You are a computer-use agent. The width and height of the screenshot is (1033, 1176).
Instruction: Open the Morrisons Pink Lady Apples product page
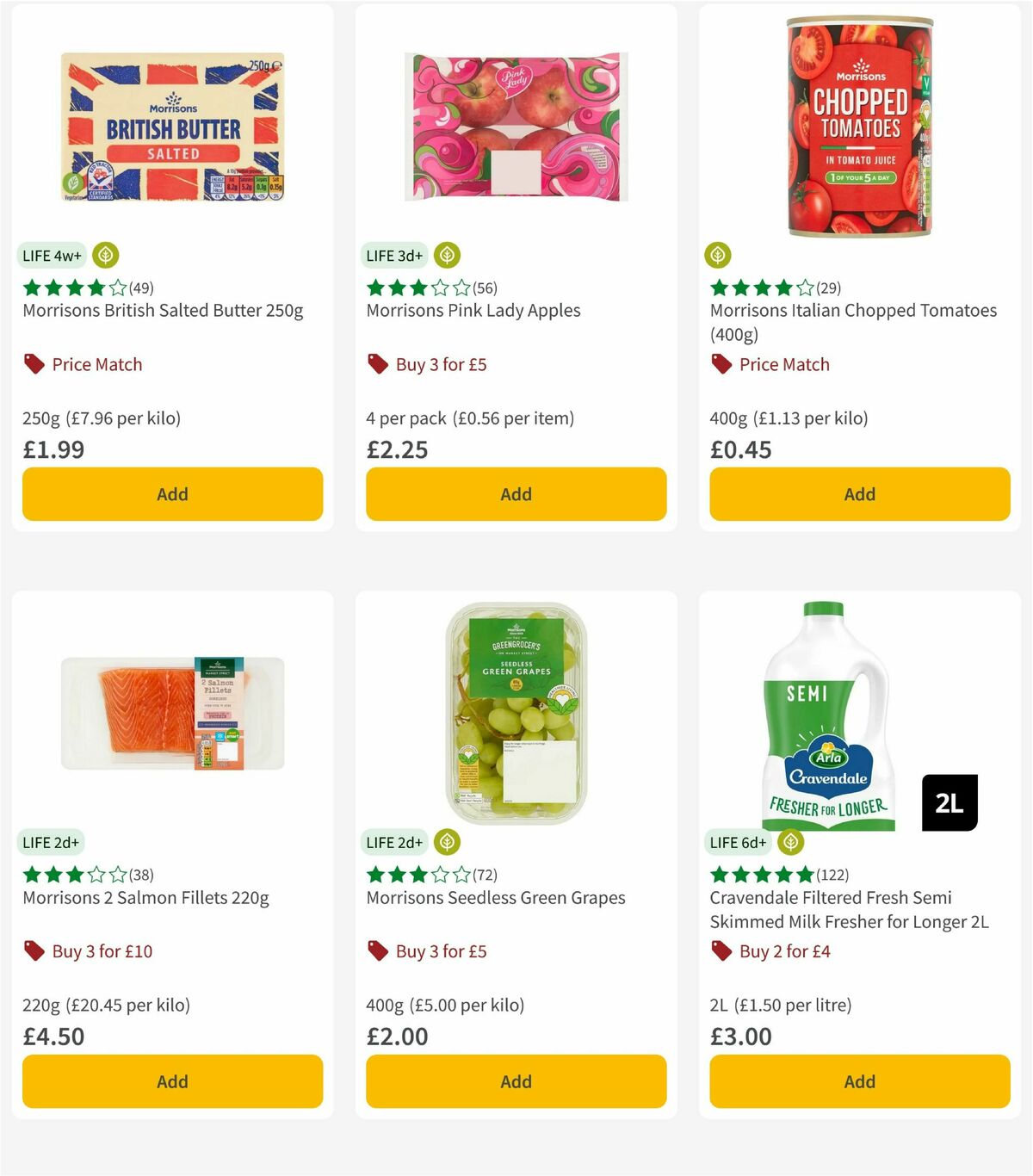[x=473, y=311]
